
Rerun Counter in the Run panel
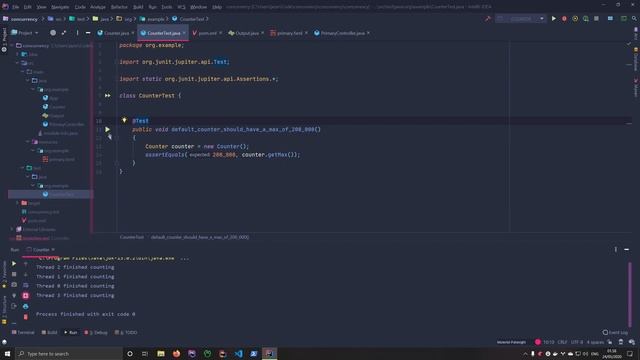[x=14, y=264]
